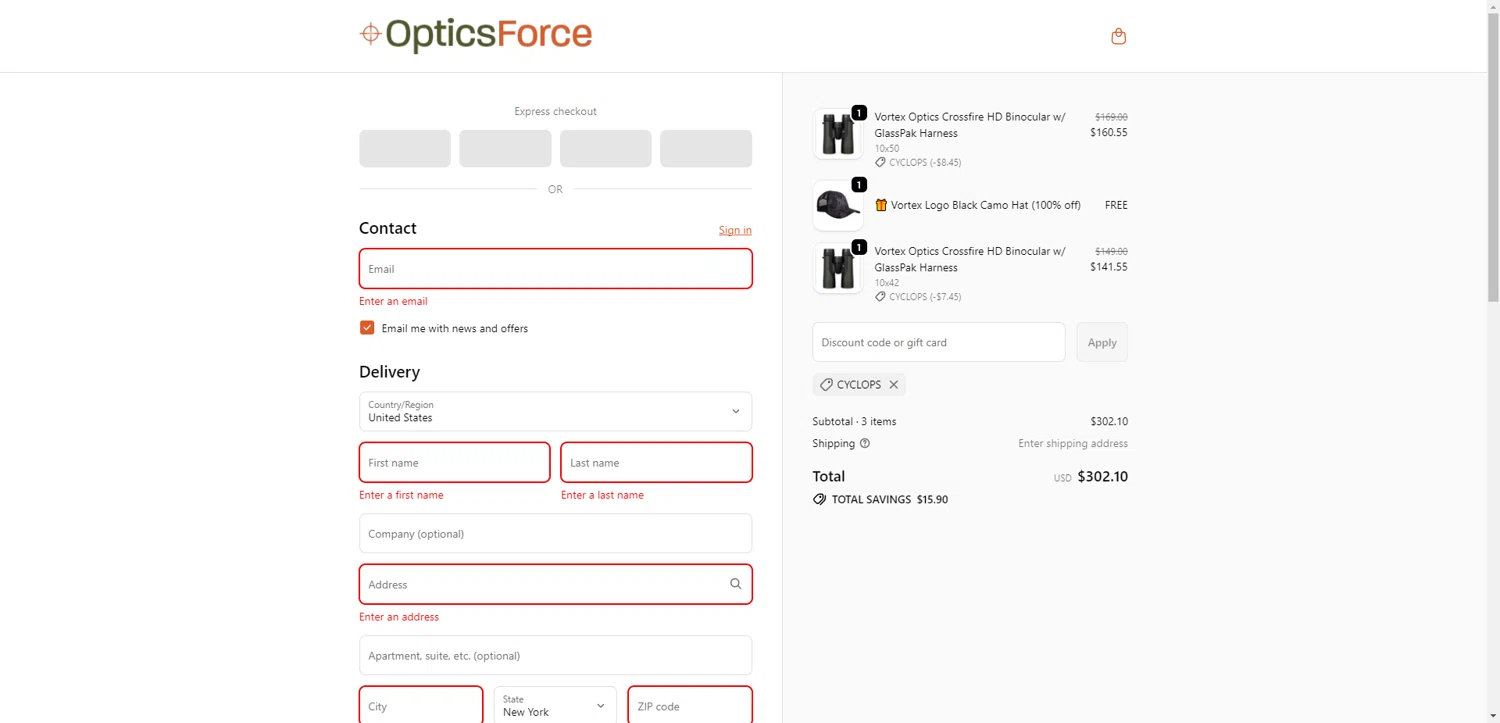Click the third express checkout button

coord(606,148)
